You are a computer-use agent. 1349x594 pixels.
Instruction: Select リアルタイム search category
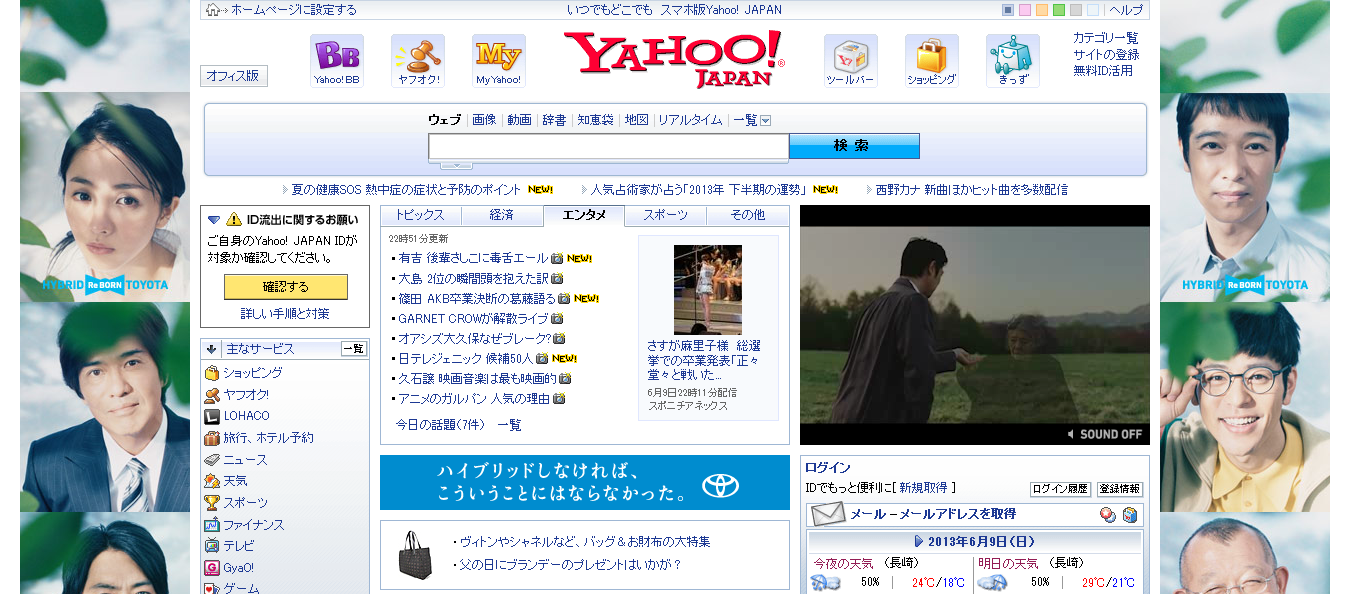[690, 120]
